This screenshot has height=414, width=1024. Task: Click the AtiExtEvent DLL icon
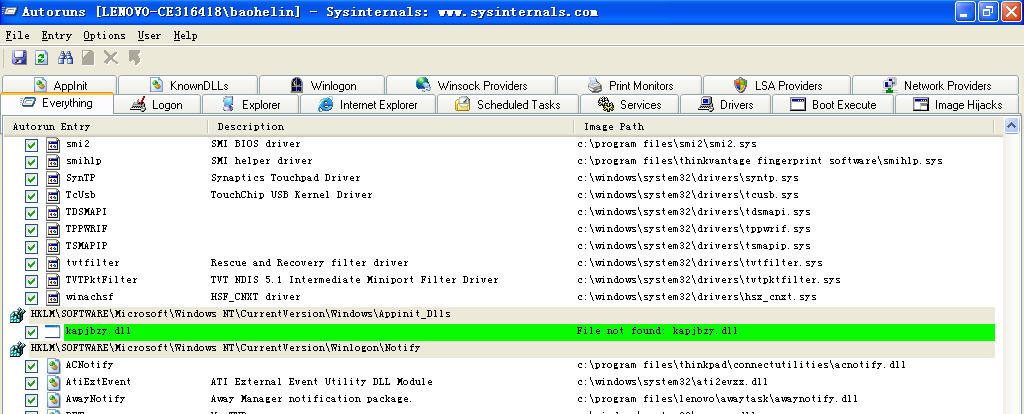[x=53, y=383]
